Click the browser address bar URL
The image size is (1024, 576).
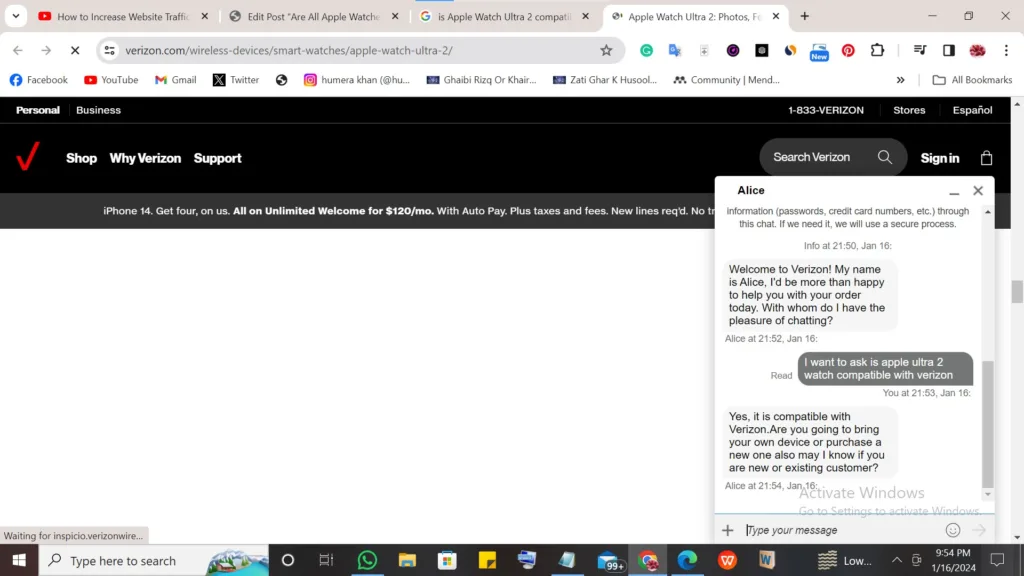pos(289,50)
